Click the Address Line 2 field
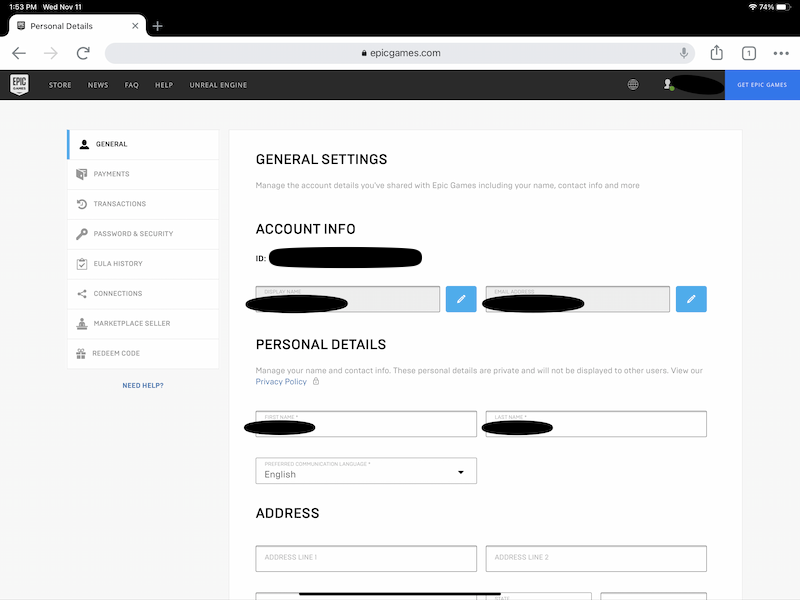 pos(596,559)
